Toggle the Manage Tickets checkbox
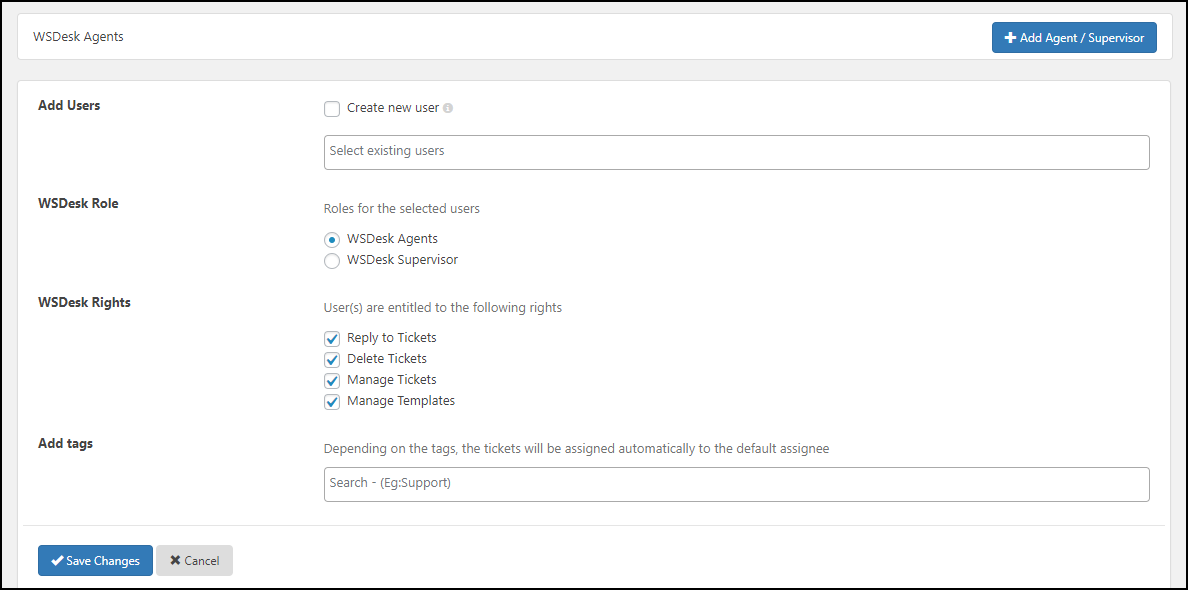This screenshot has width=1188, height=590. click(332, 381)
